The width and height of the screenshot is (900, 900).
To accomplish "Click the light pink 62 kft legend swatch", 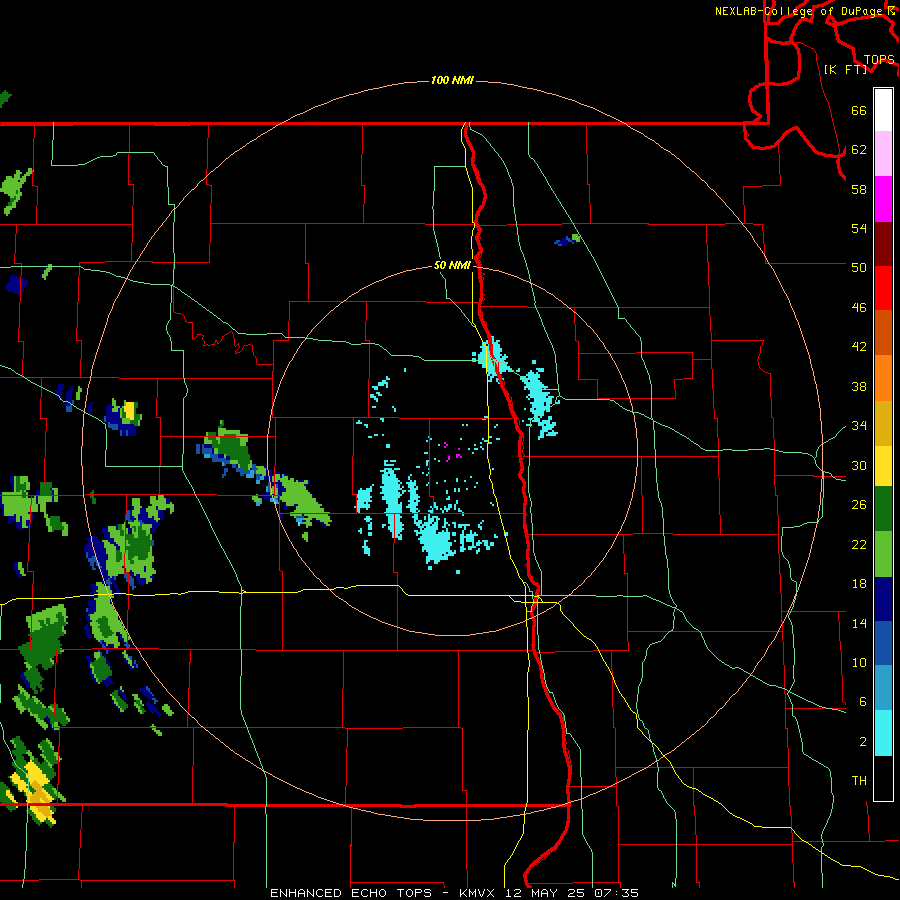I will click(883, 154).
